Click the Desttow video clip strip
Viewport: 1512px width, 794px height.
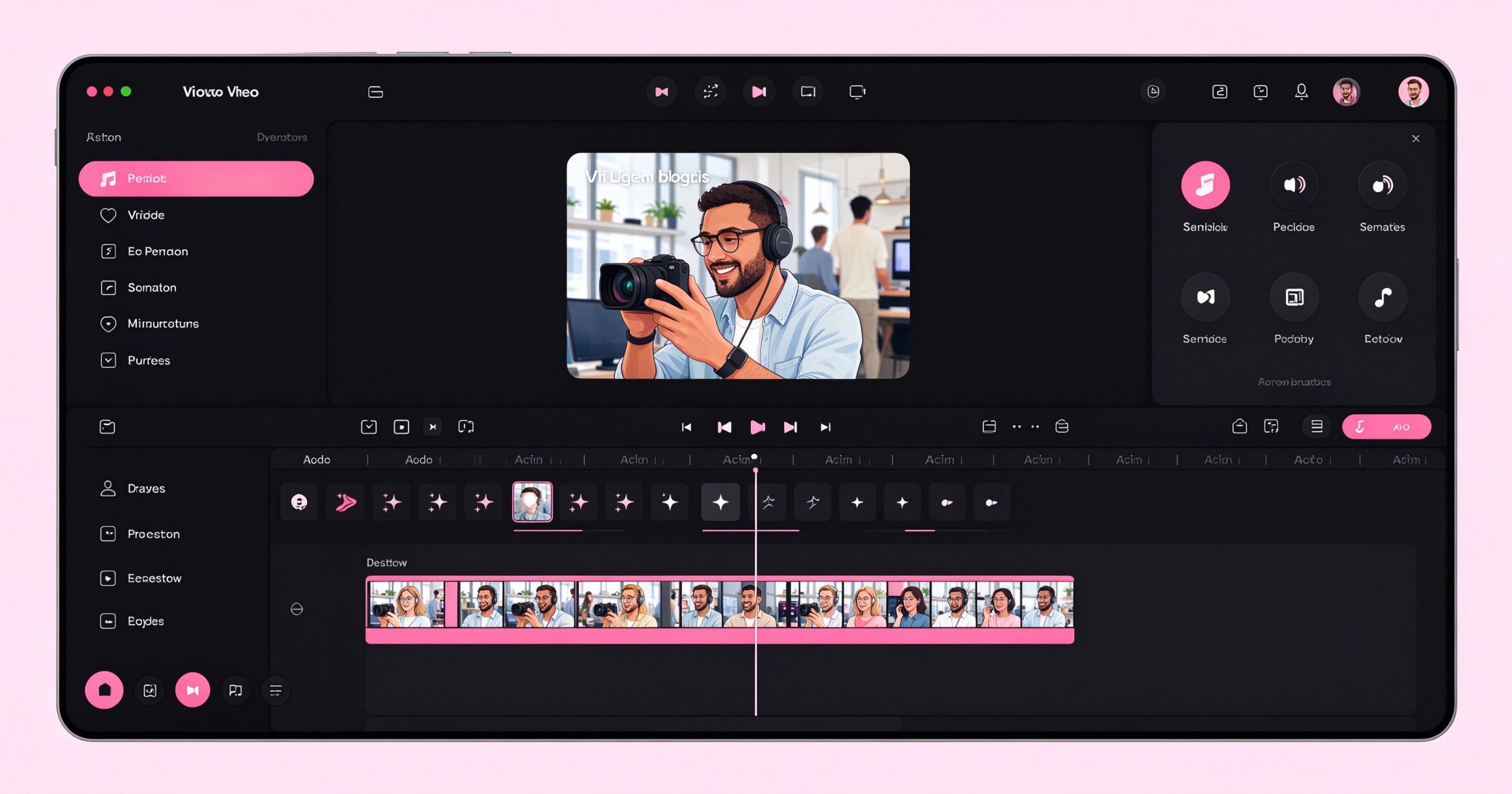[x=719, y=609]
